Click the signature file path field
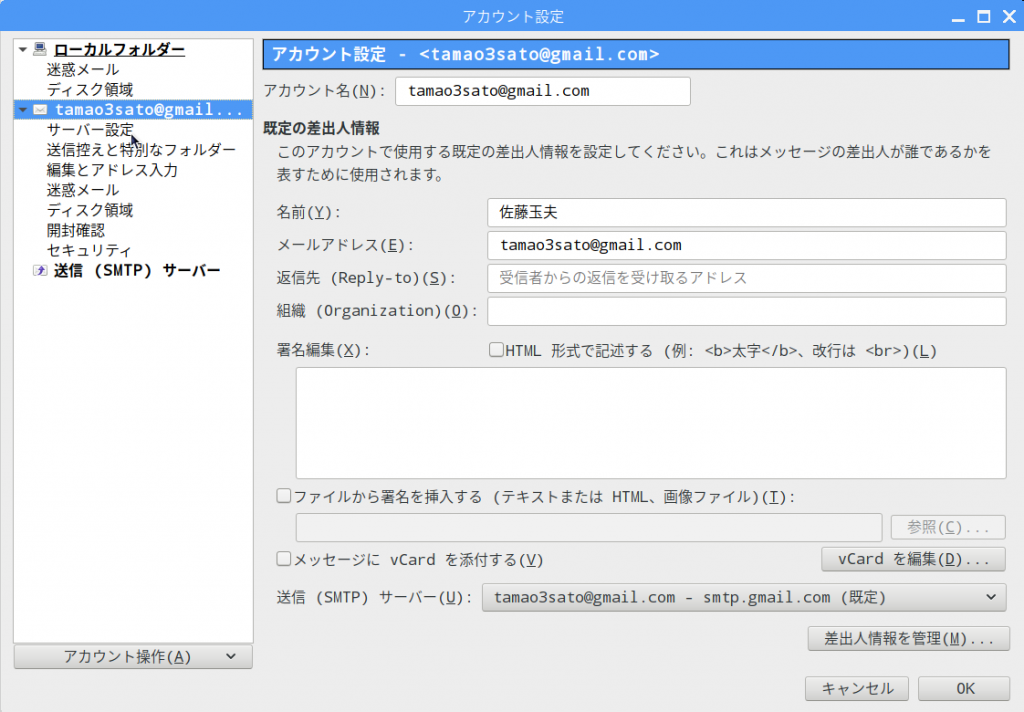1024x712 pixels. 588,527
